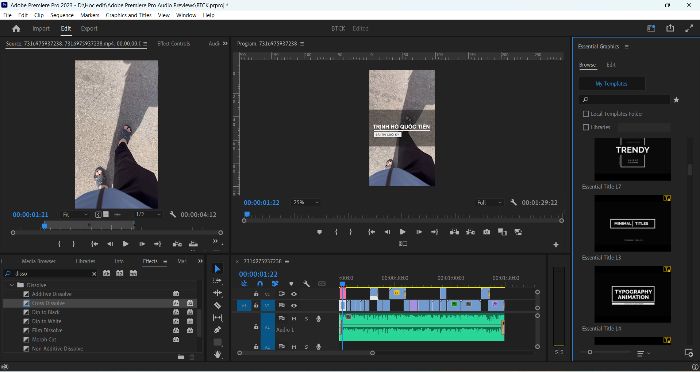Open the Workspaces icon at top right
Viewport: 700px width, 372px height.
pos(651,28)
